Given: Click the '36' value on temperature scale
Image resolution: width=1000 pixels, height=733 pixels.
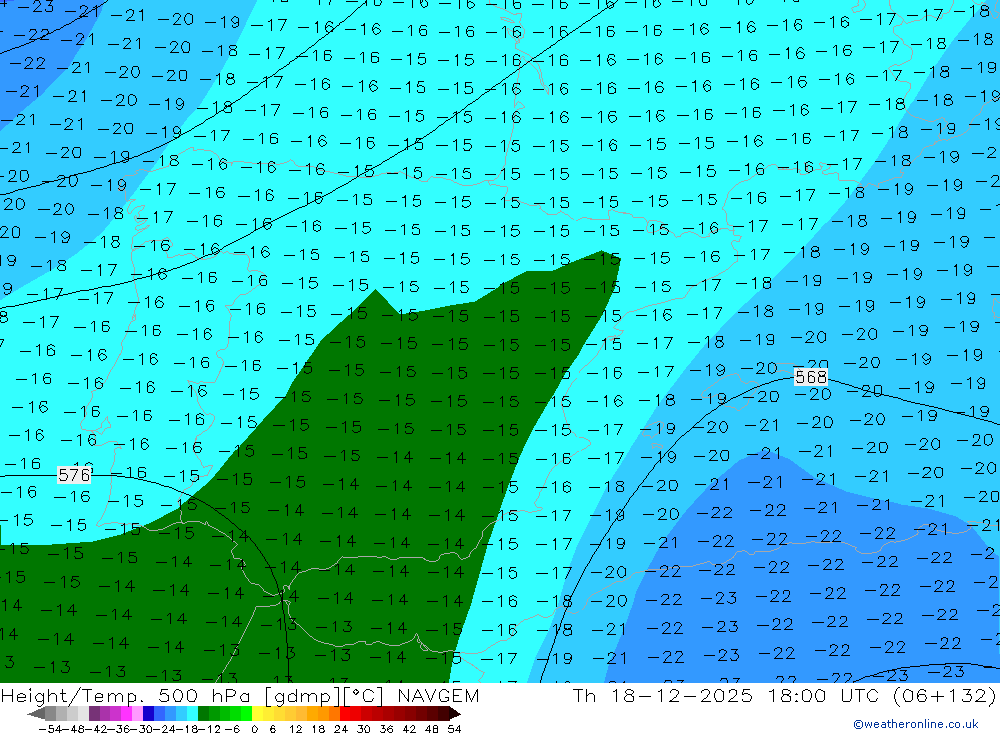Looking at the screenshot, I should click(386, 729).
